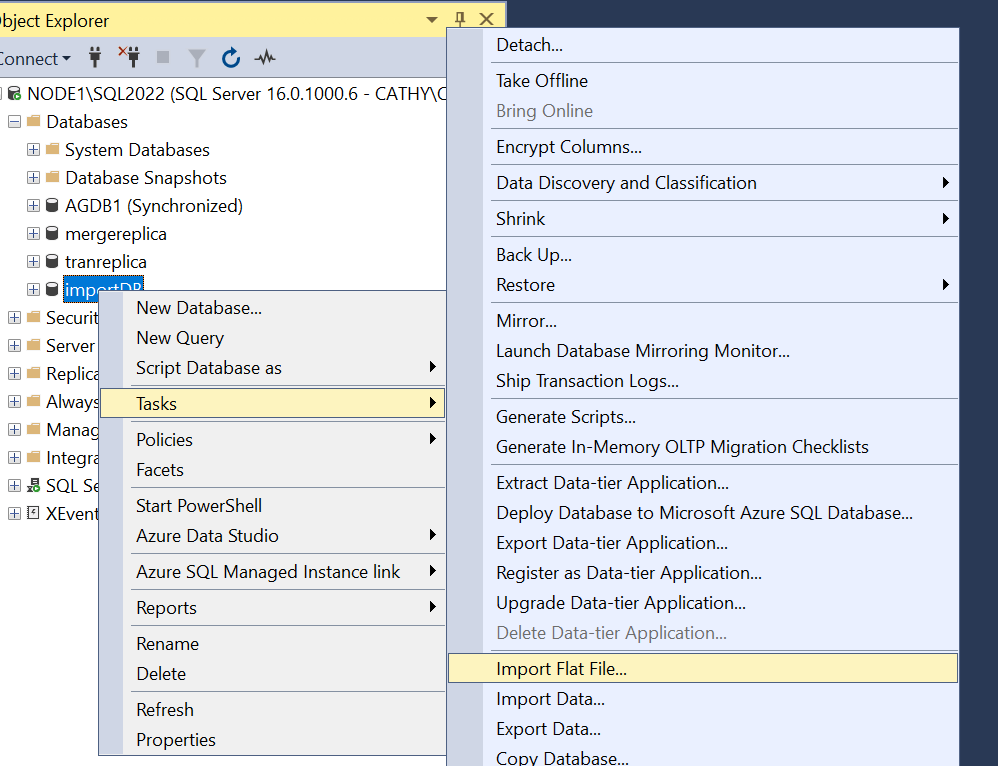Select the mergereplica database

[116, 233]
